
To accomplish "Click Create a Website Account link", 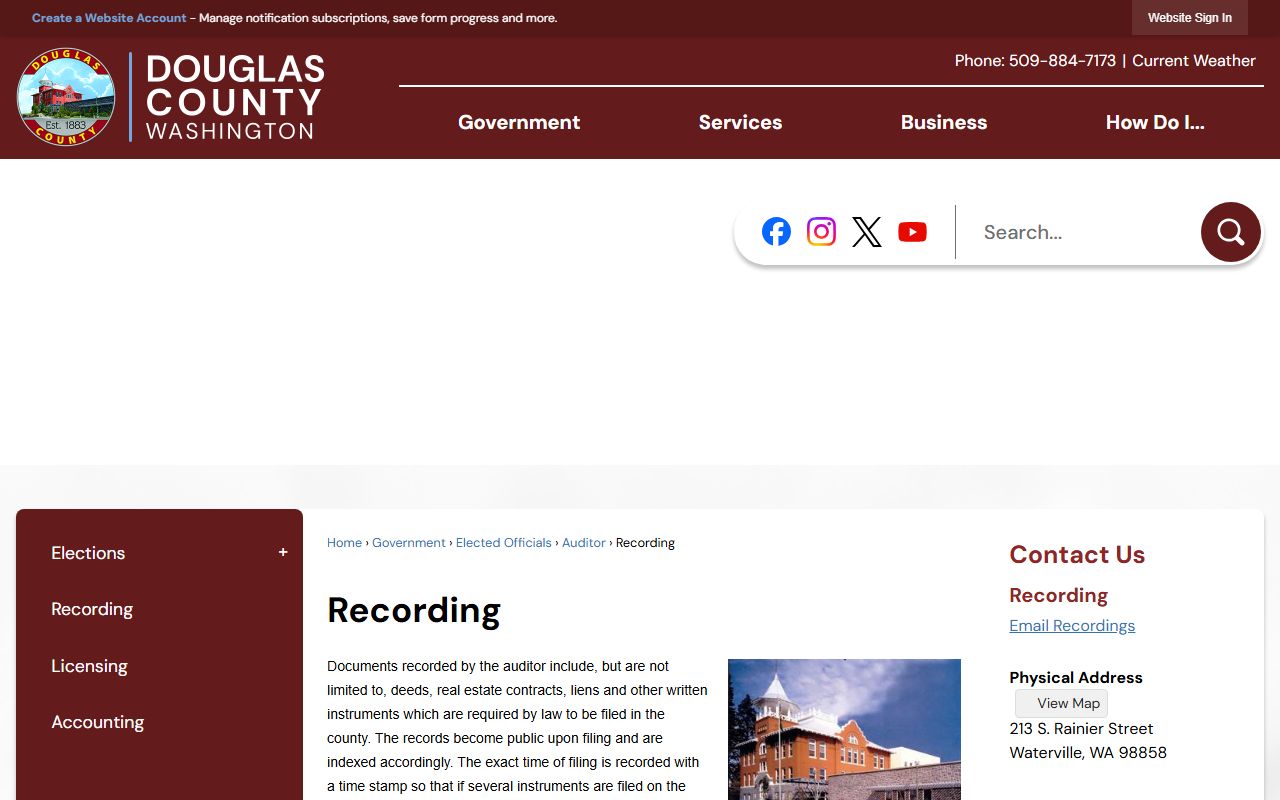I will [109, 18].
